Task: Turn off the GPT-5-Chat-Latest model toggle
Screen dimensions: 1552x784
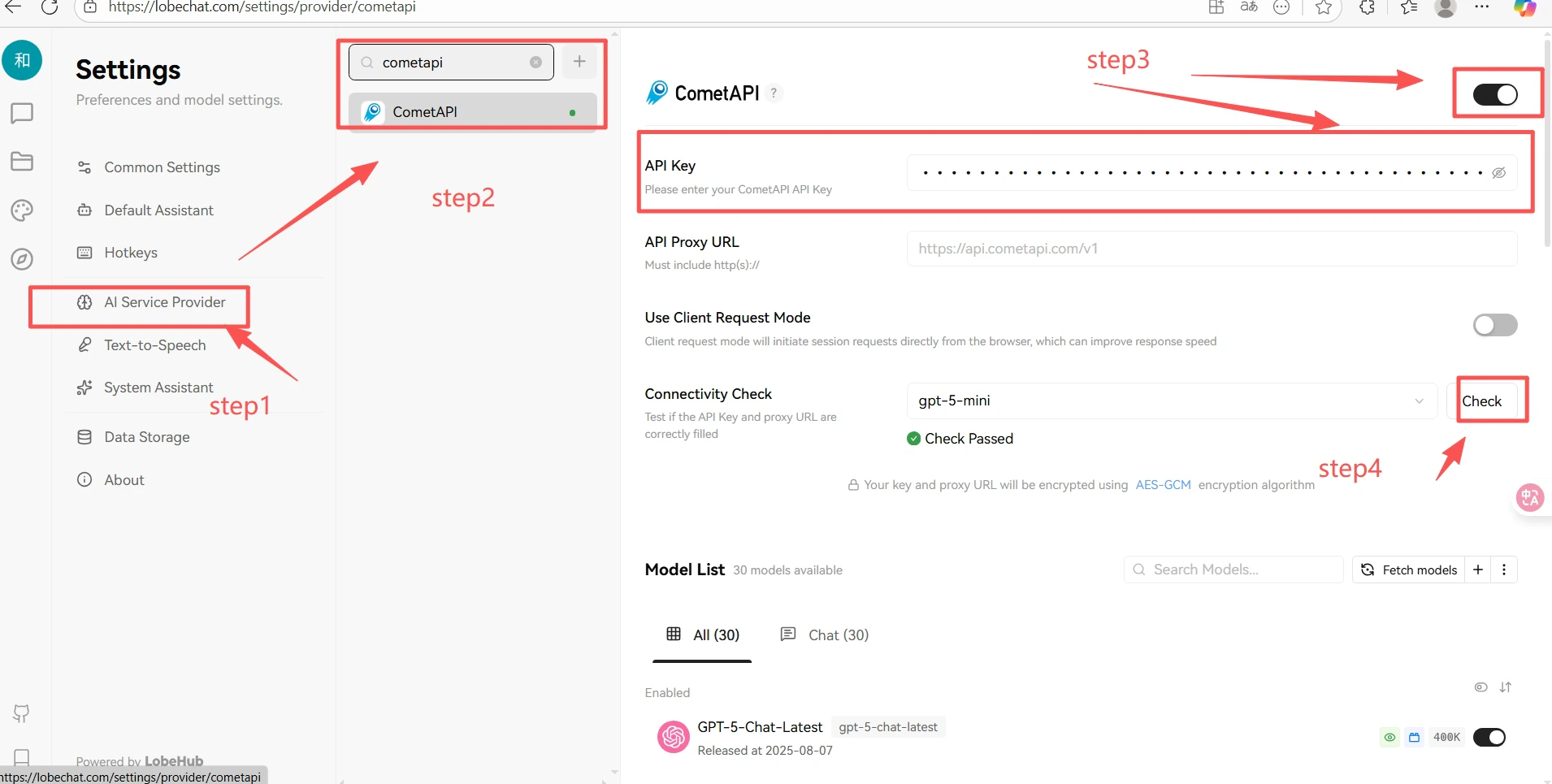Action: tap(1490, 737)
